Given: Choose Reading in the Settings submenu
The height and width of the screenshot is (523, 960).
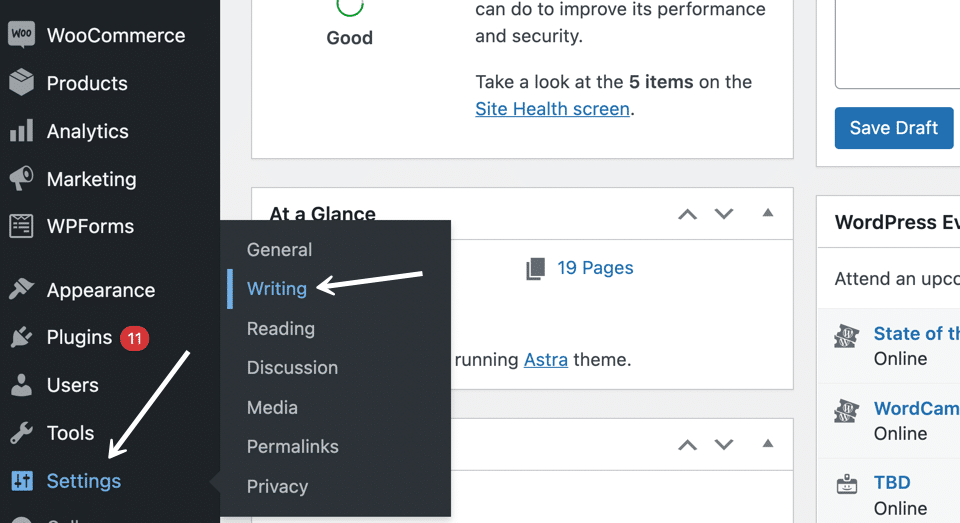Looking at the screenshot, I should click(x=280, y=328).
